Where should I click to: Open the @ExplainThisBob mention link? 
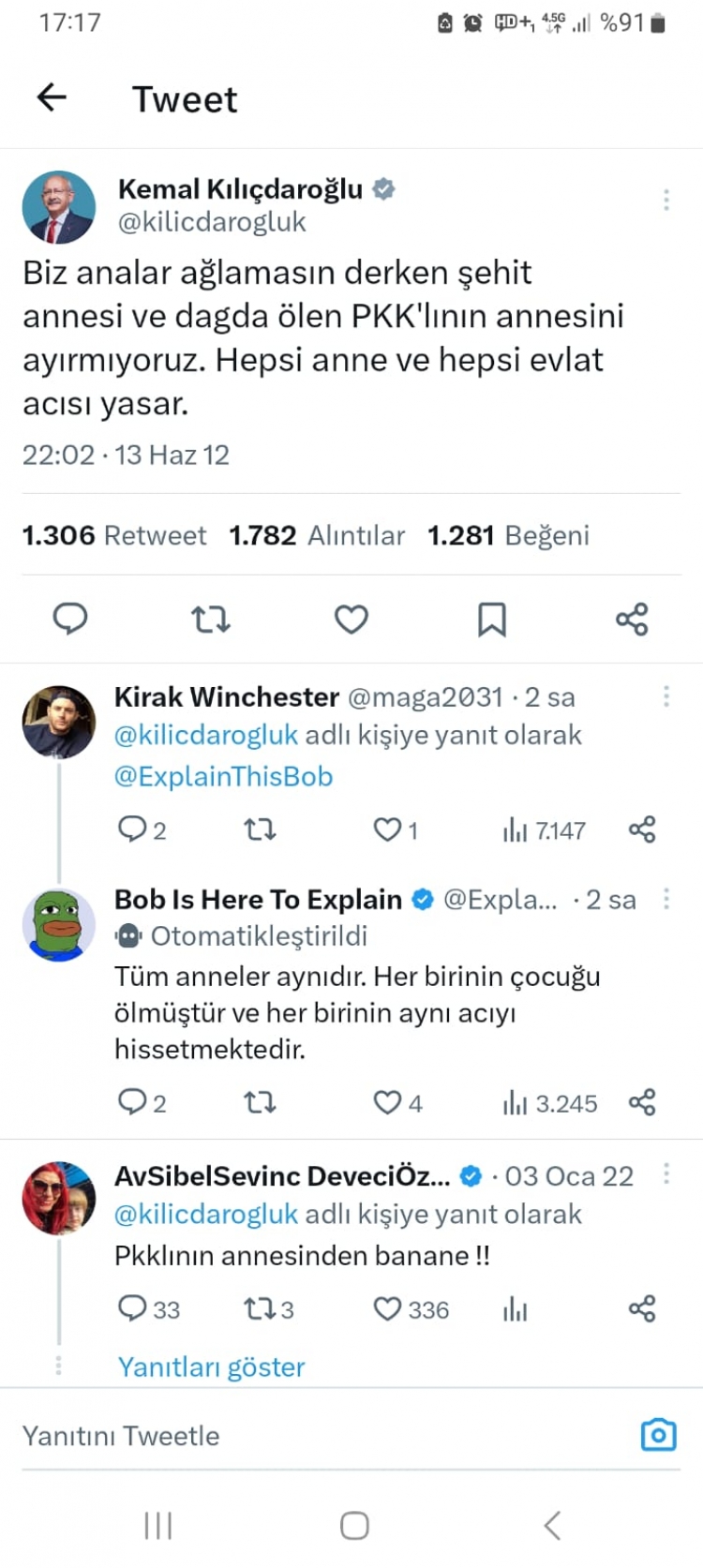click(223, 776)
